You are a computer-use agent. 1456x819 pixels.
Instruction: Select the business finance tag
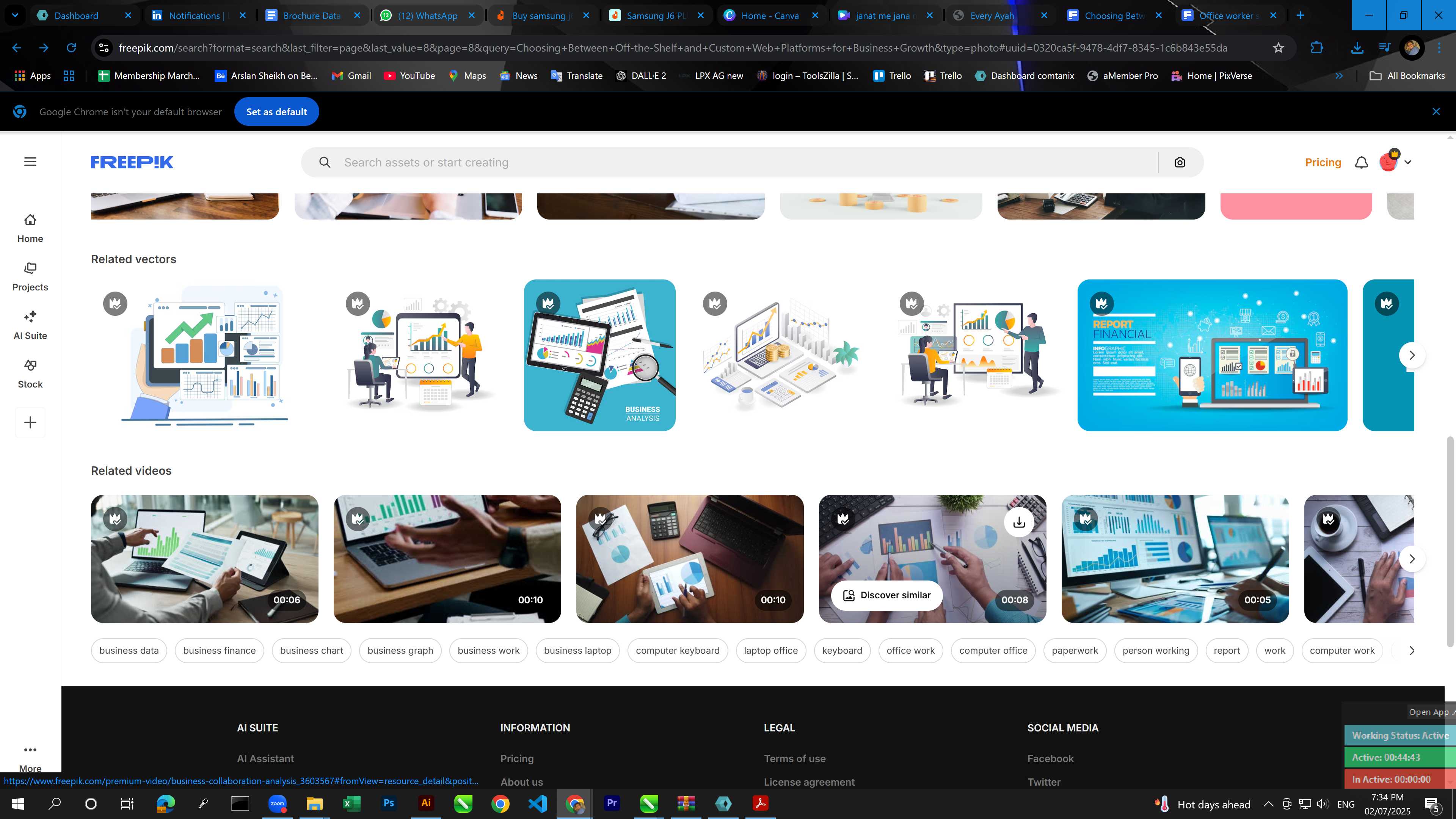pyautogui.click(x=219, y=651)
